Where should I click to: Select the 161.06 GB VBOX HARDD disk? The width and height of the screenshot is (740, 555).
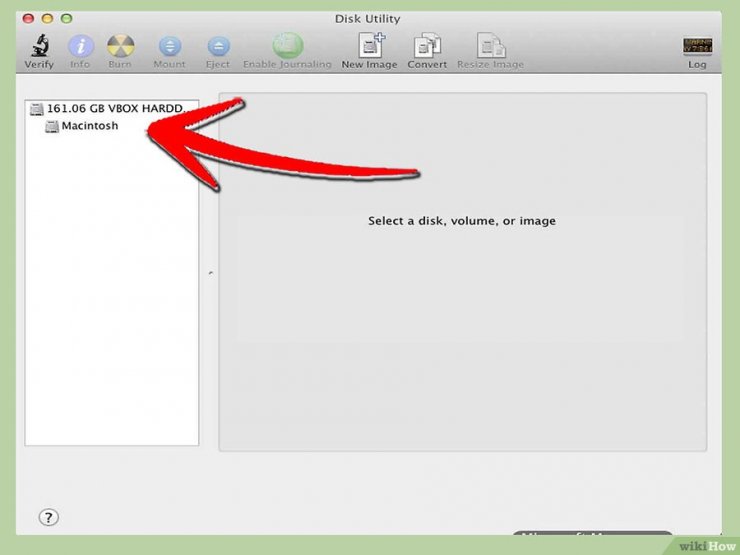(112, 109)
